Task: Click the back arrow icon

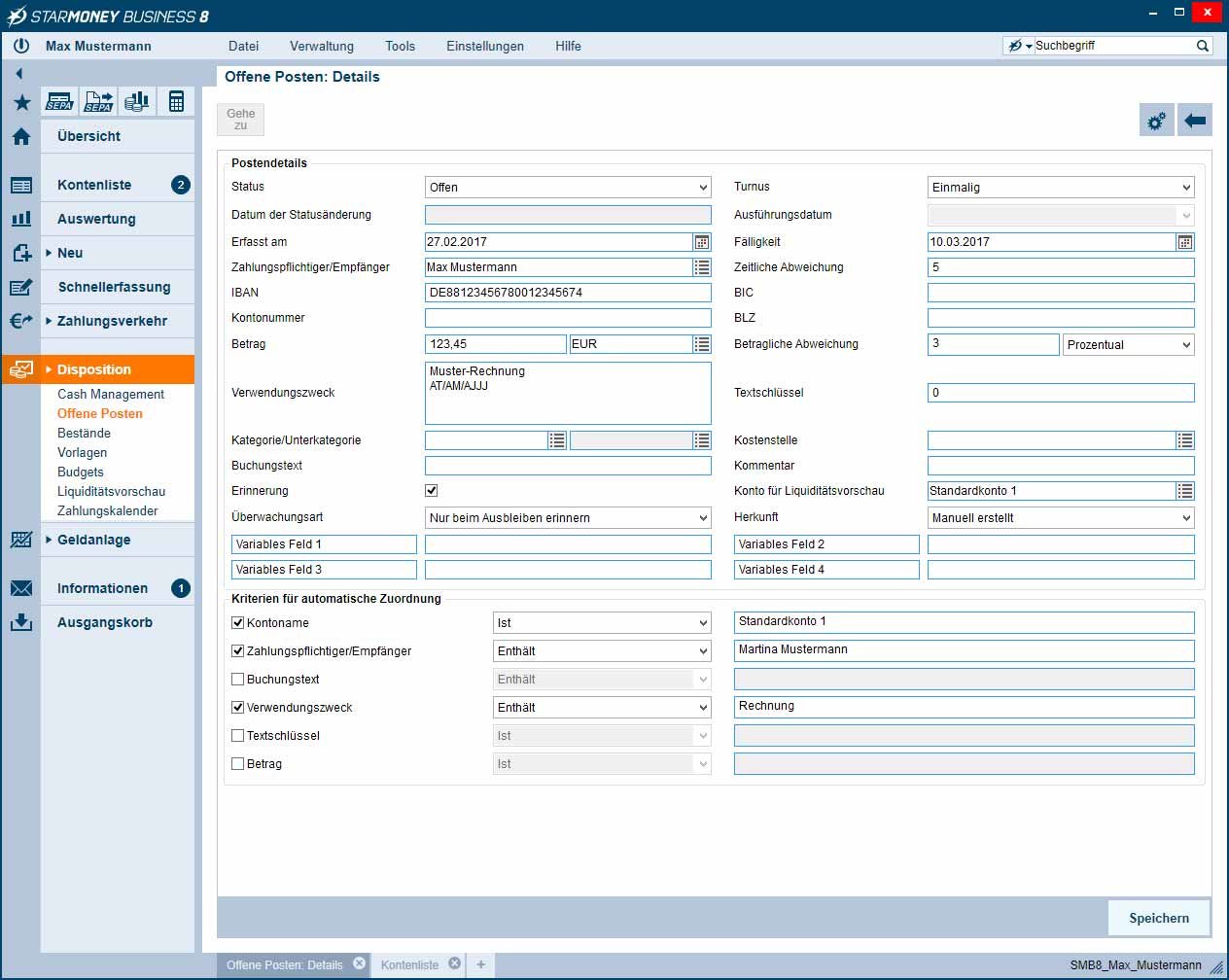Action: click(x=1195, y=121)
